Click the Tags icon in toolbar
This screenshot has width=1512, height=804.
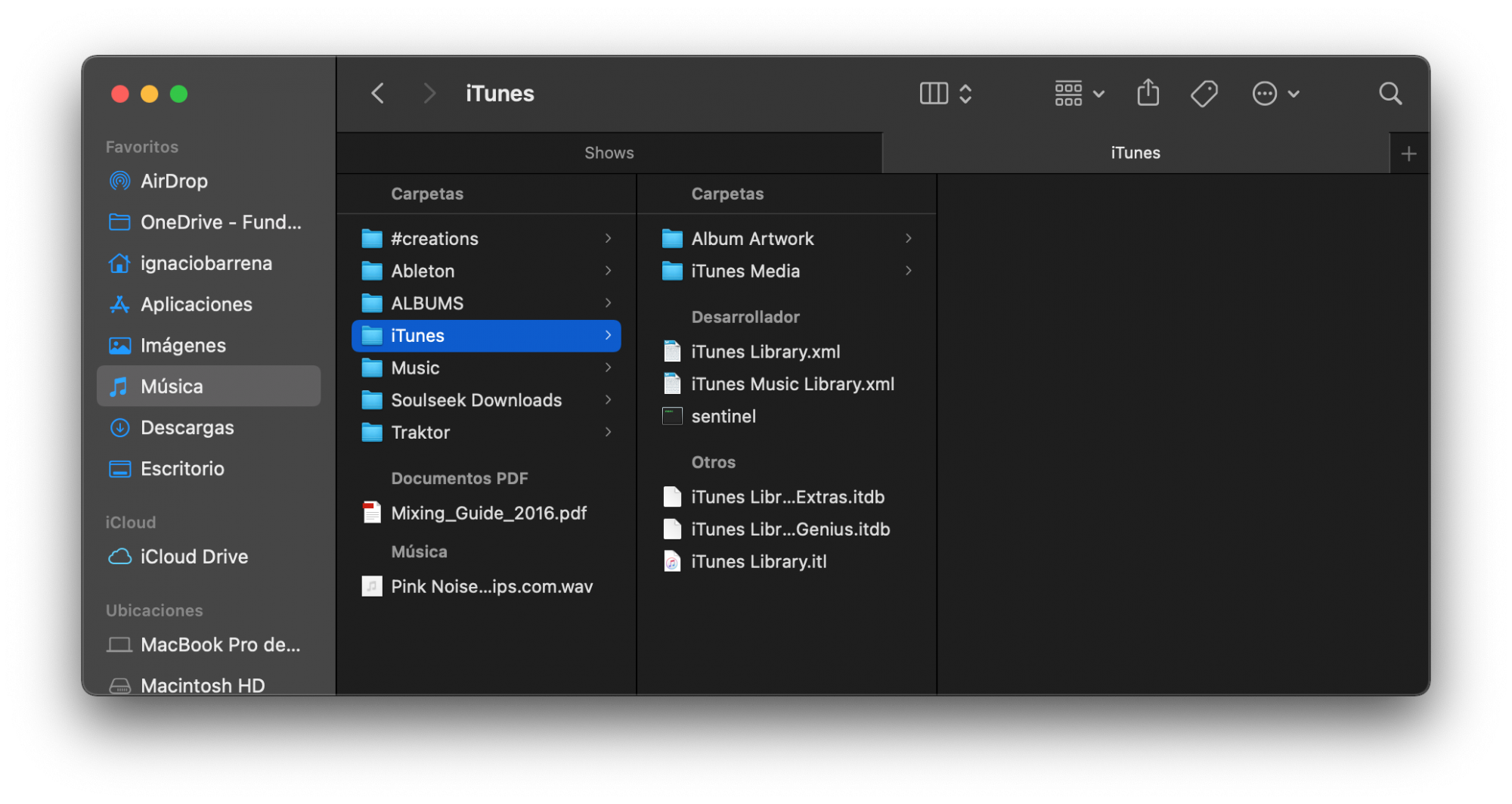[1204, 94]
